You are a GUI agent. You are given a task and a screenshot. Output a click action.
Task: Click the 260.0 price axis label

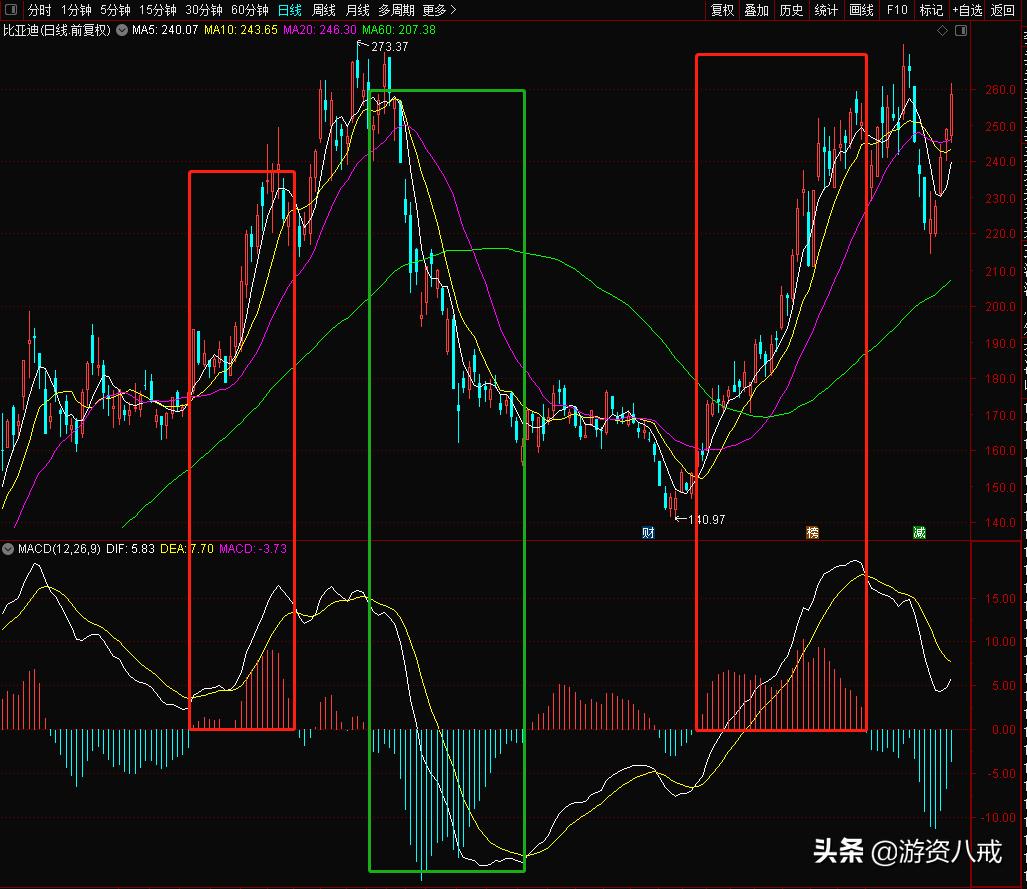tap(1000, 90)
